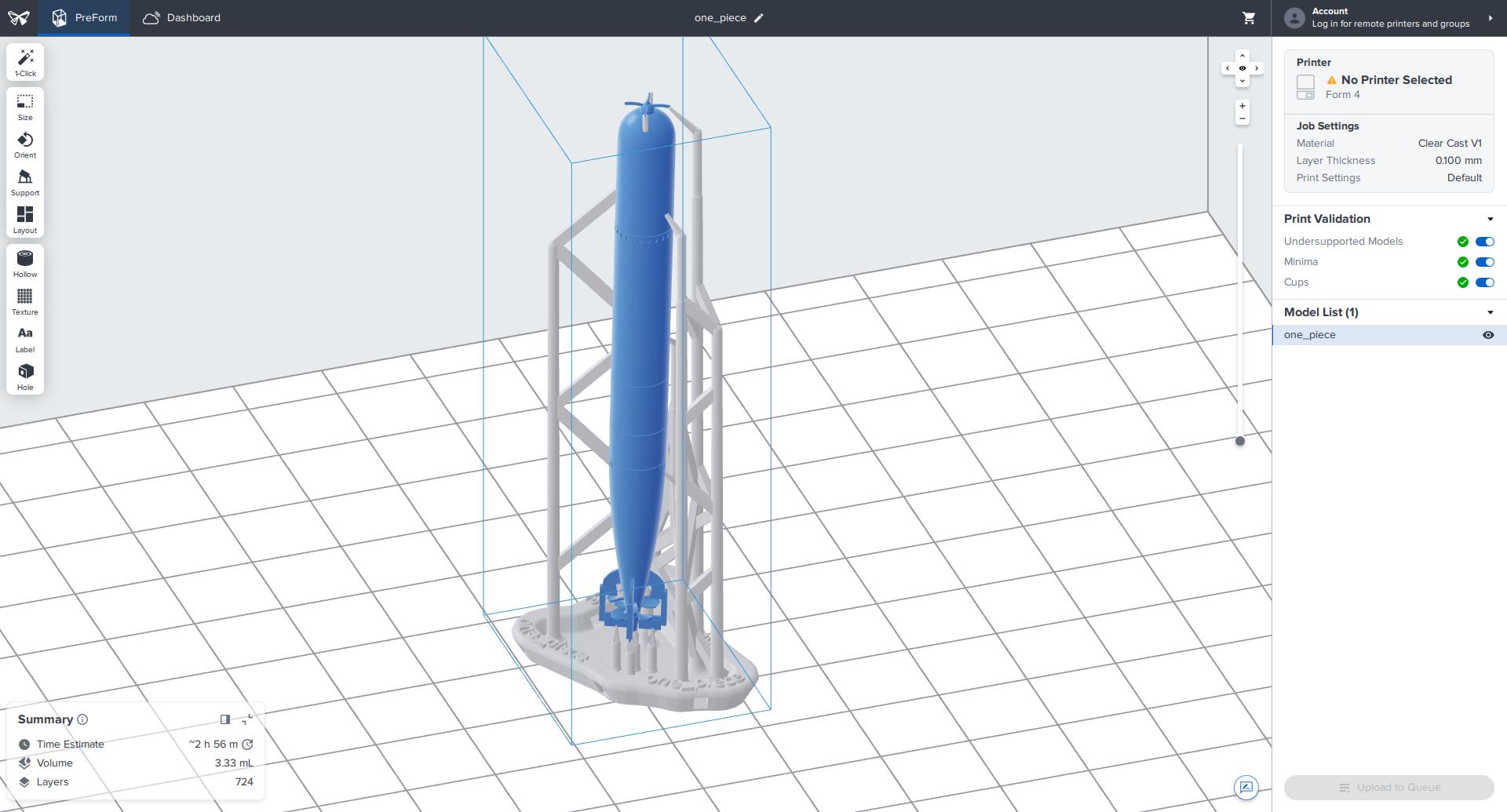
Task: Expand the Account menu arrow
Action: (1490, 18)
